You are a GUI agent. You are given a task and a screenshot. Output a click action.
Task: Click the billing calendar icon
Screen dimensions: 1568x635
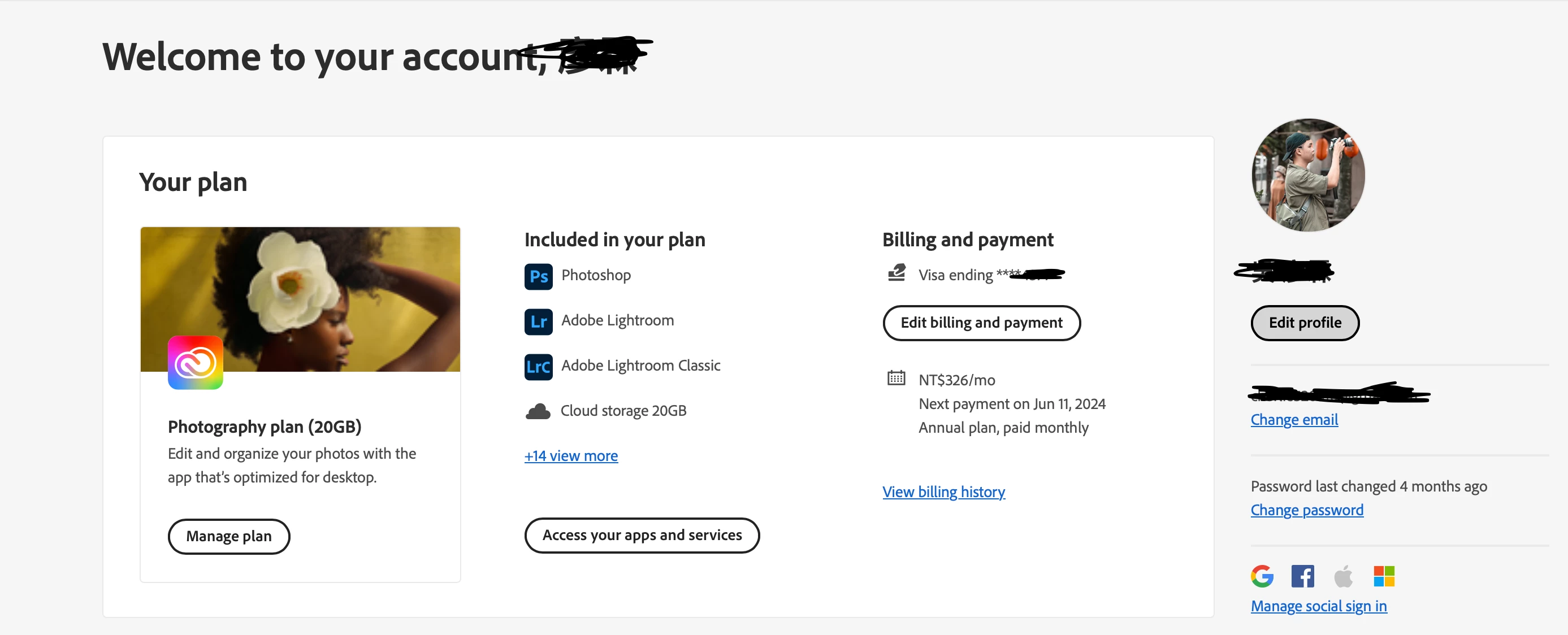(x=896, y=378)
